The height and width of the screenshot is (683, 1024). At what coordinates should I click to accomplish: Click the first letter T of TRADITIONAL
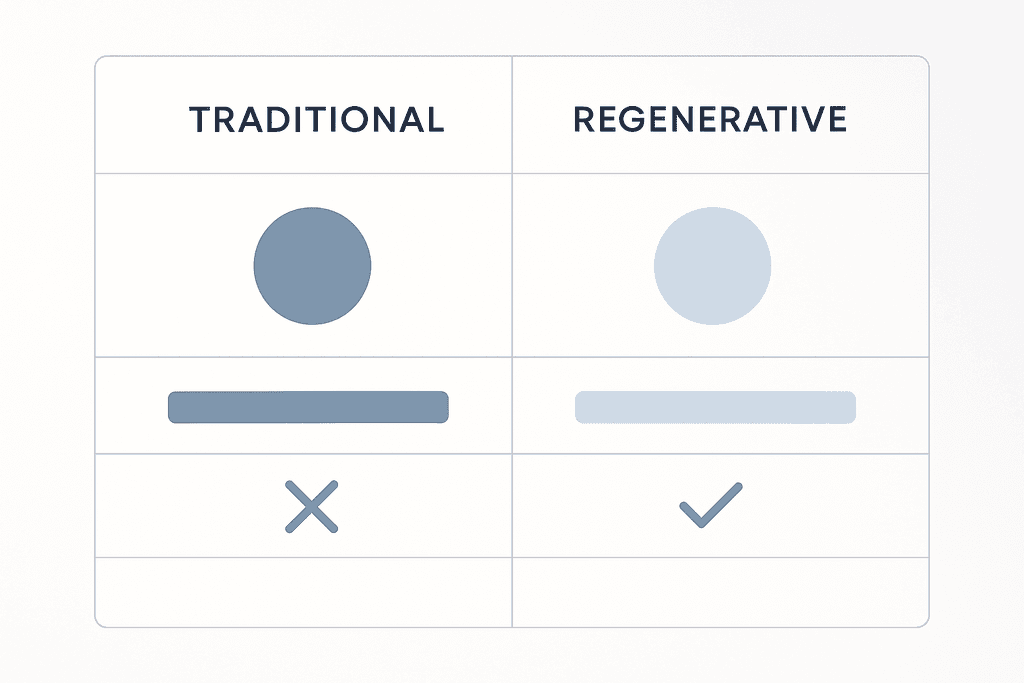(199, 119)
